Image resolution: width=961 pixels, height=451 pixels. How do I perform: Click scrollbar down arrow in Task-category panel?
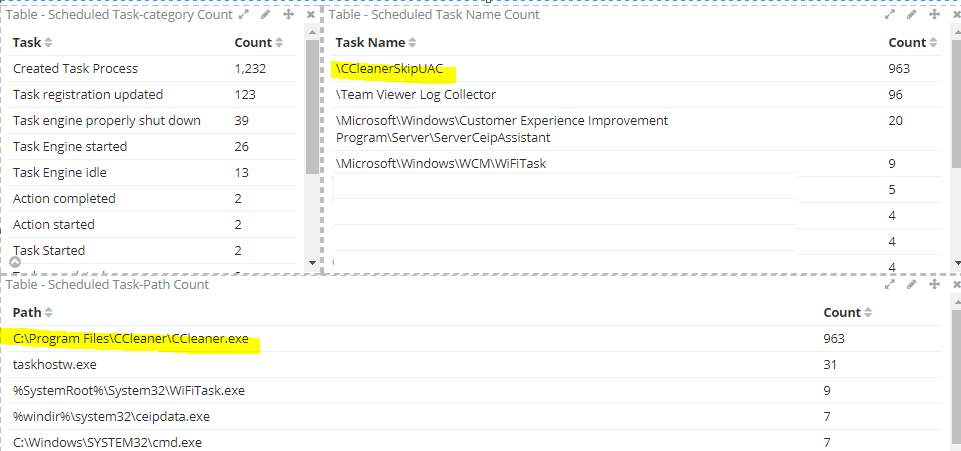[x=312, y=262]
